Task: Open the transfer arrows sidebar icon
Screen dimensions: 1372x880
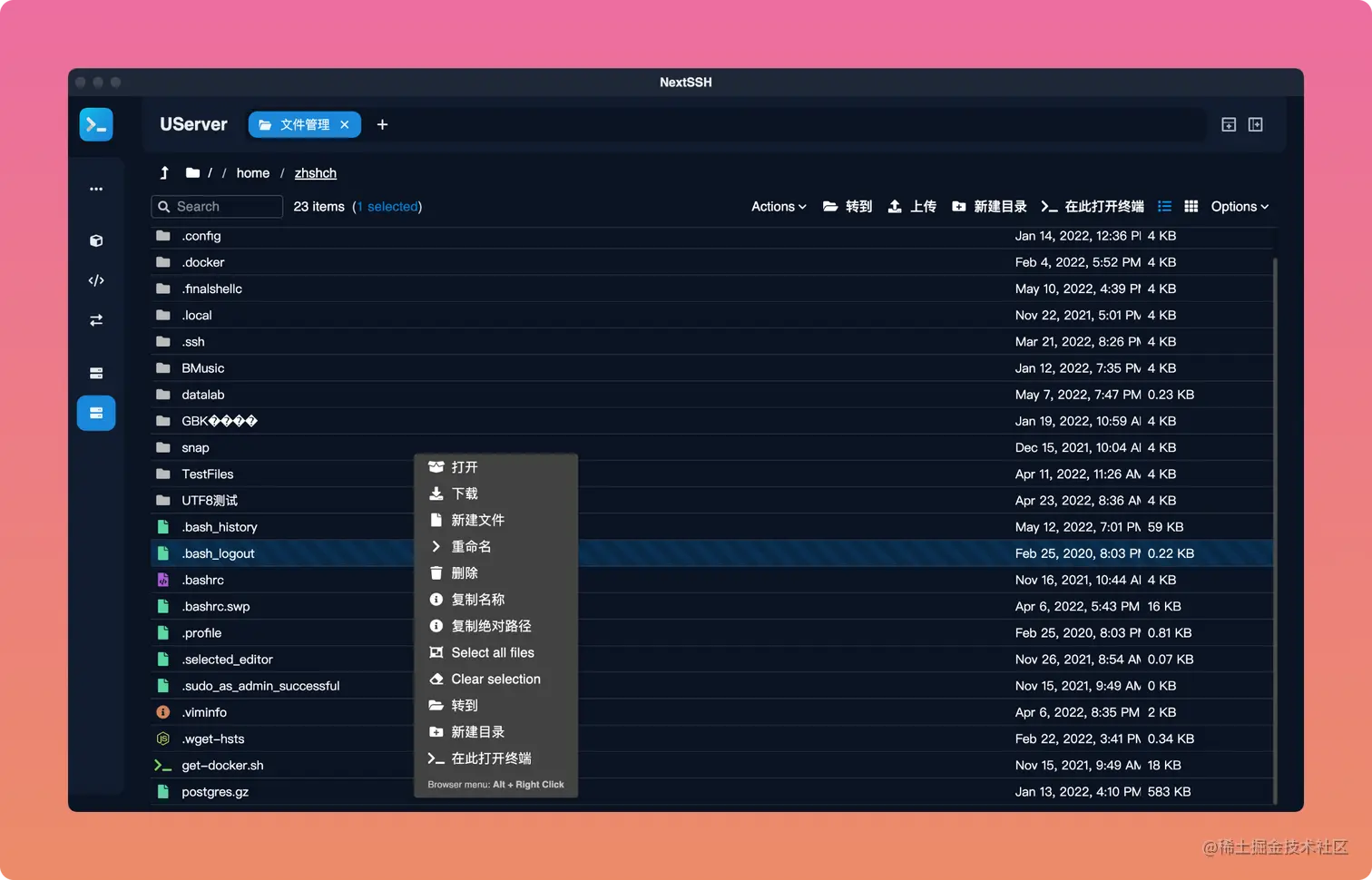Action: click(x=96, y=320)
